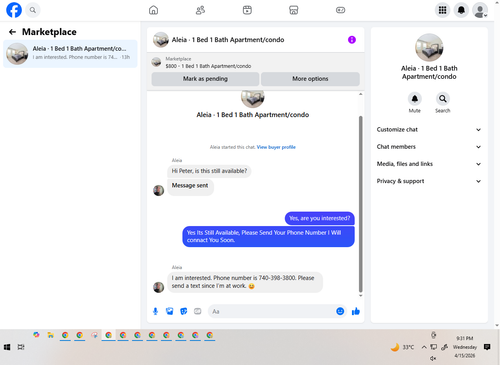The width and height of the screenshot is (500, 365).
Task: Click the chat vertical scrollbar thumb
Action: (x=360, y=204)
